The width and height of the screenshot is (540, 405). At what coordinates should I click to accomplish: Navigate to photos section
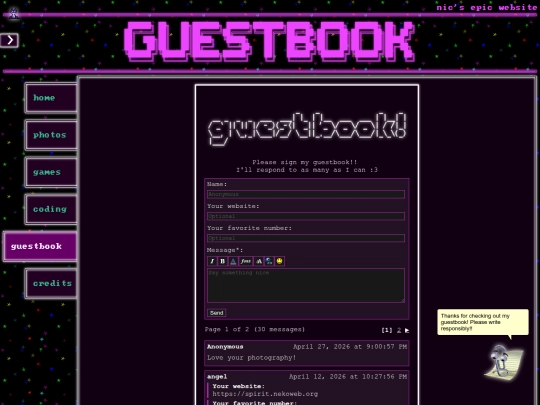[x=51, y=135]
